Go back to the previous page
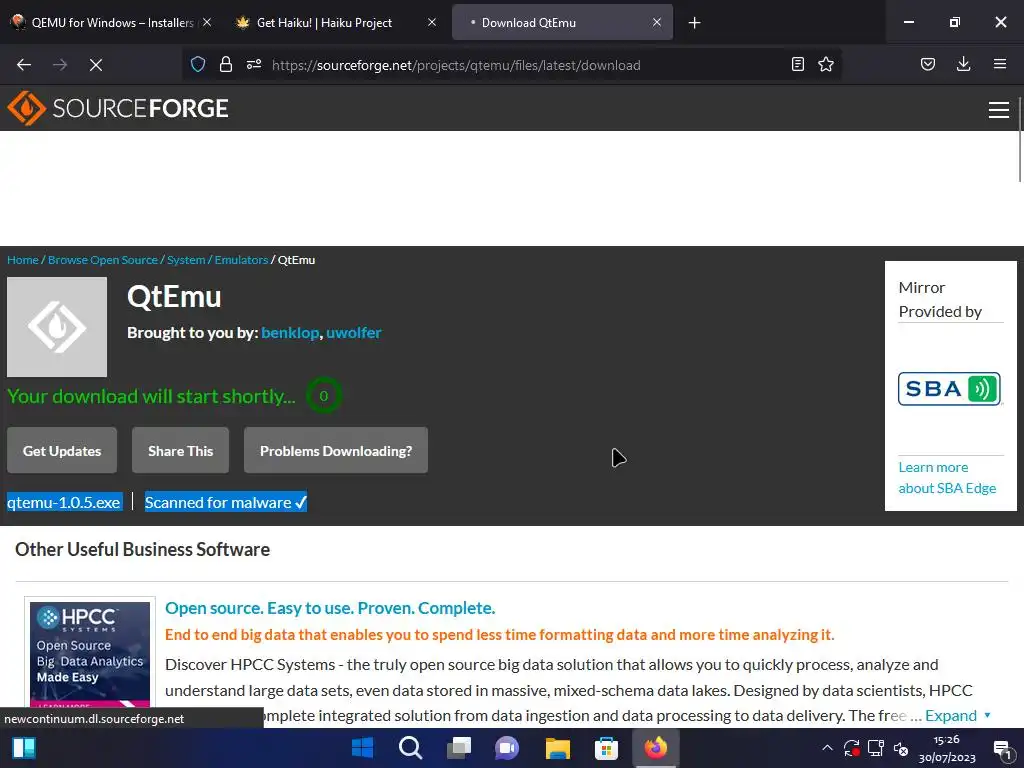Image resolution: width=1024 pixels, height=768 pixels. (24, 65)
